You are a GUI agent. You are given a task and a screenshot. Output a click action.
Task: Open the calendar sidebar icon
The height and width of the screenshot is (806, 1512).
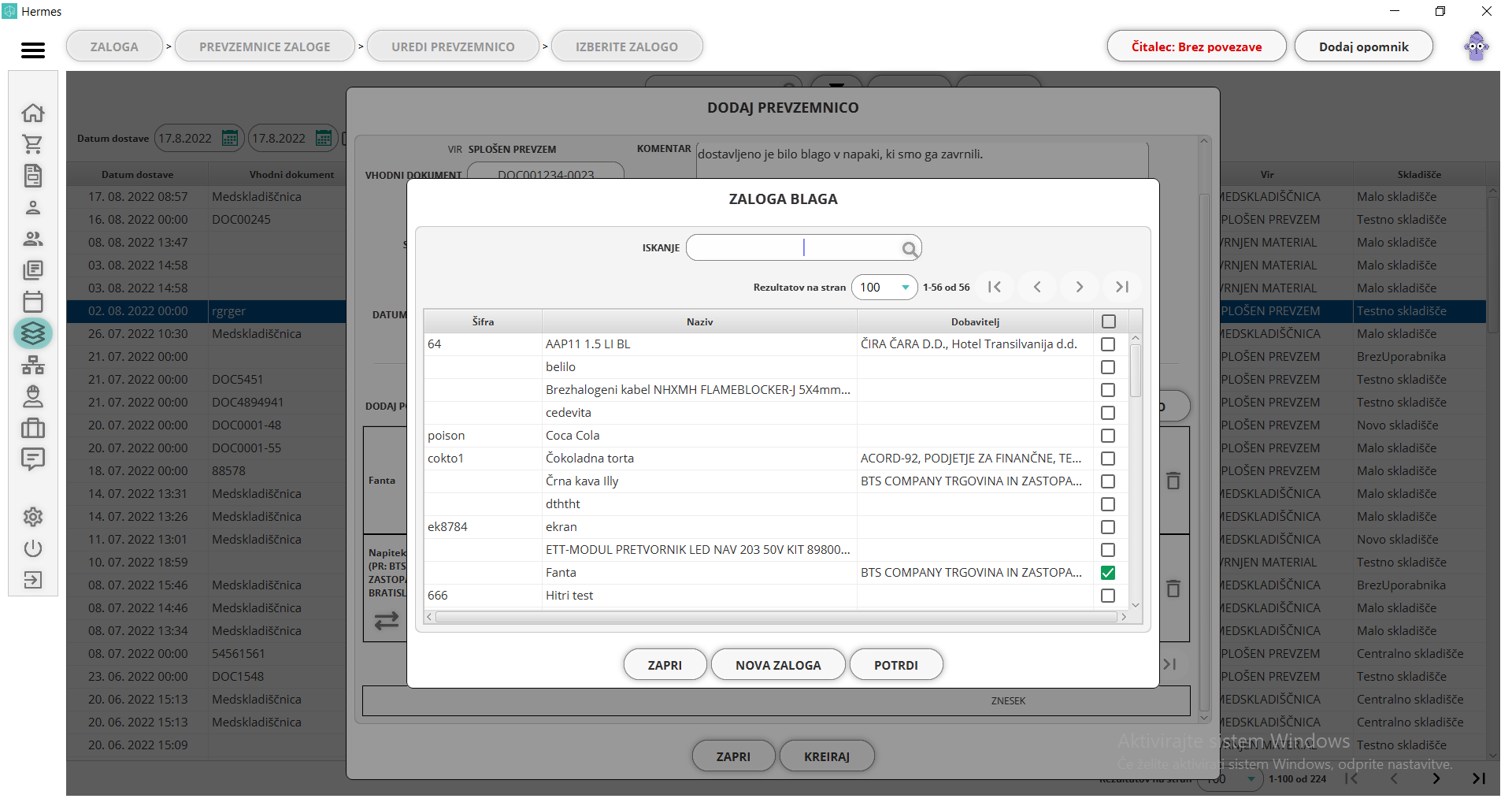[x=33, y=302]
